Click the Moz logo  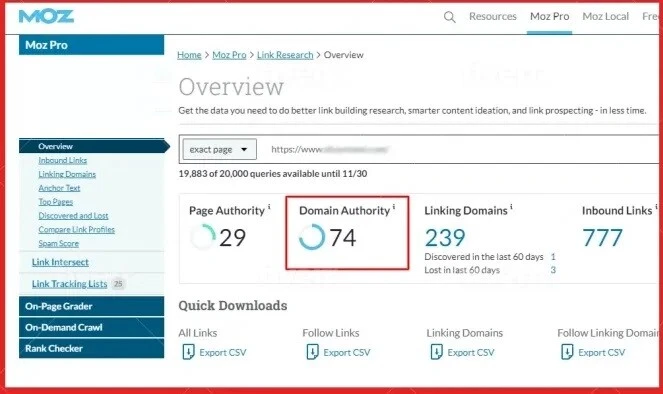pyautogui.click(x=46, y=16)
